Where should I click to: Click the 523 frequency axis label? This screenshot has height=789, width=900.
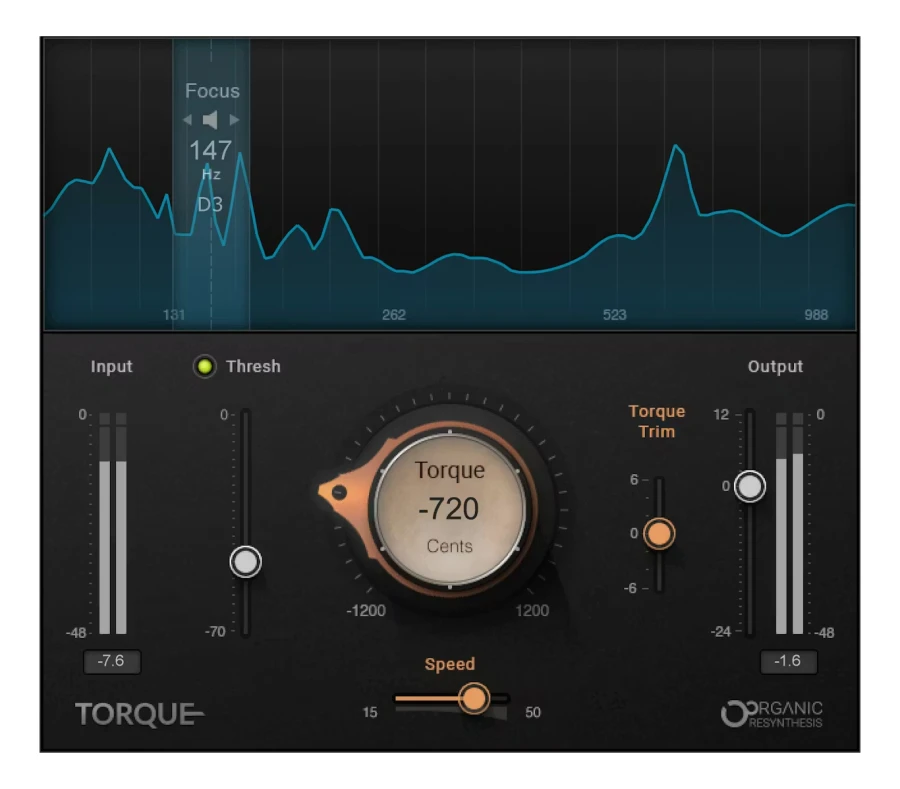614,314
